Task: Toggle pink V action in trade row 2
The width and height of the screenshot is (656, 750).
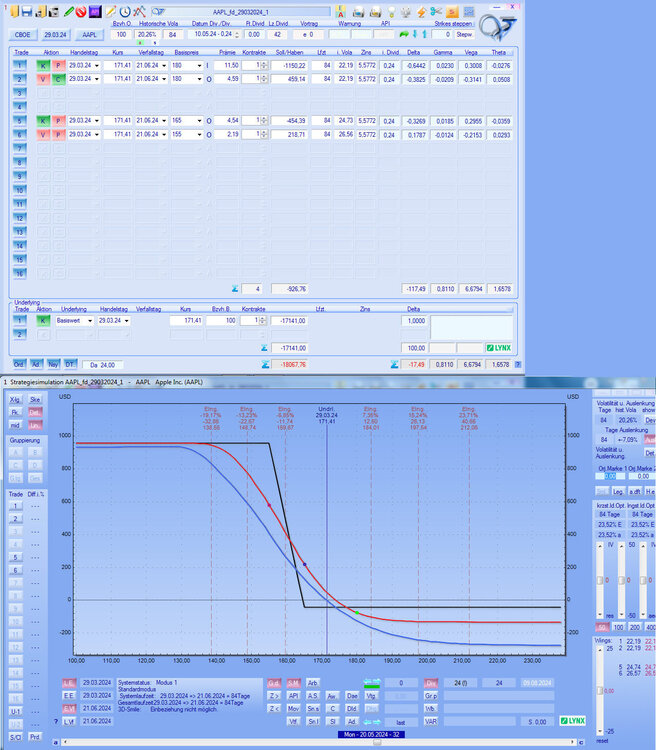Action: coord(43,79)
